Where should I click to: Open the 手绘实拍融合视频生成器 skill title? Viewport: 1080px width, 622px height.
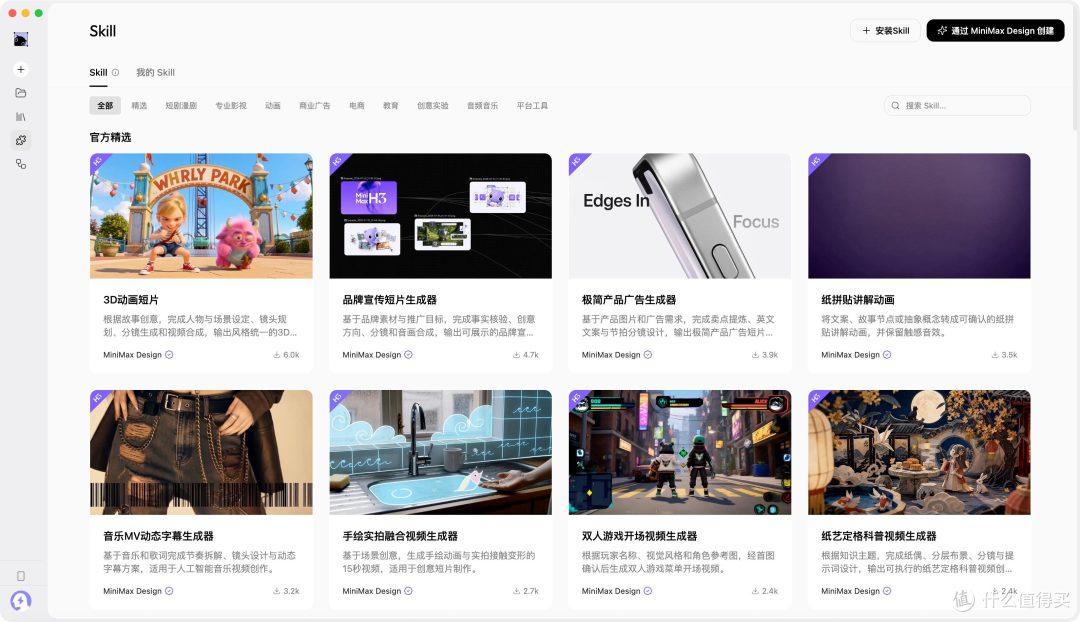point(400,536)
